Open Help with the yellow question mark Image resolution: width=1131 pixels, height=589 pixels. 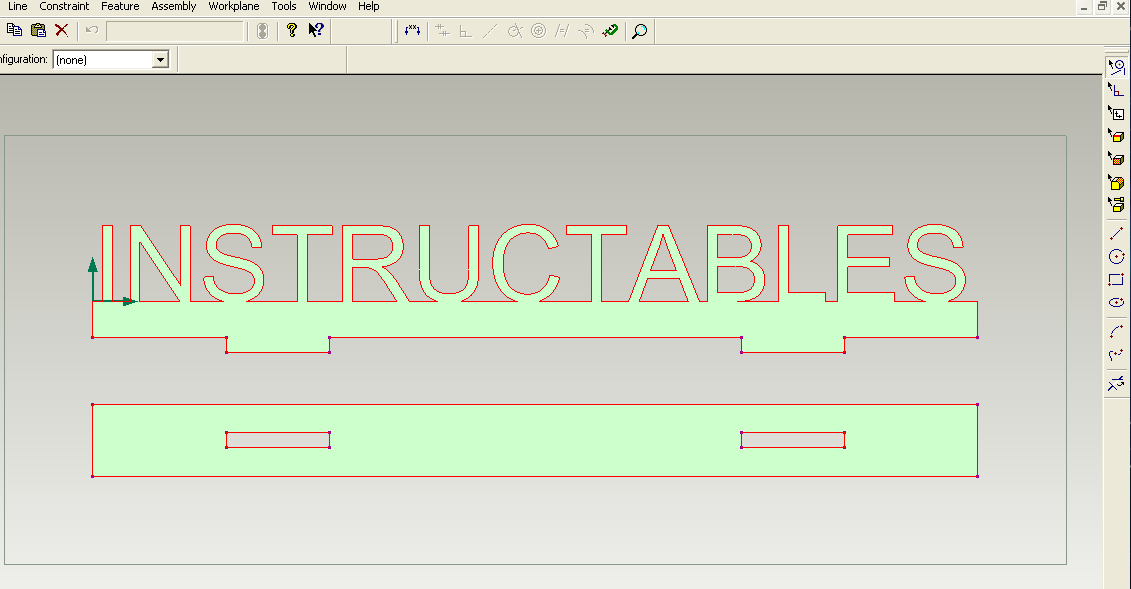coord(291,30)
